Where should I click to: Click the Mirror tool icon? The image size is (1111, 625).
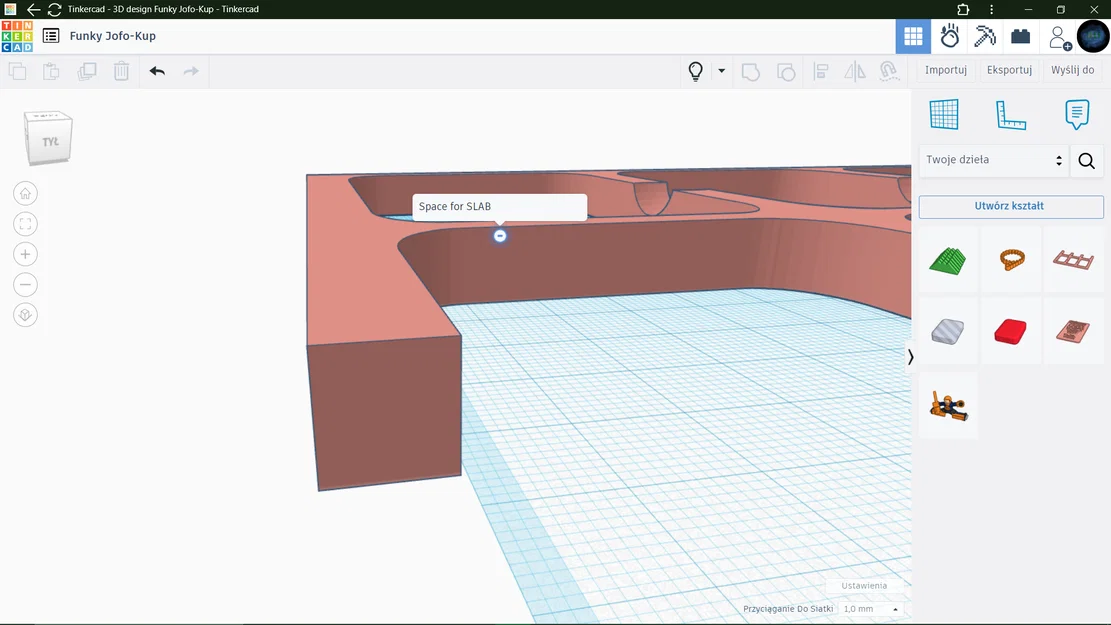(855, 72)
